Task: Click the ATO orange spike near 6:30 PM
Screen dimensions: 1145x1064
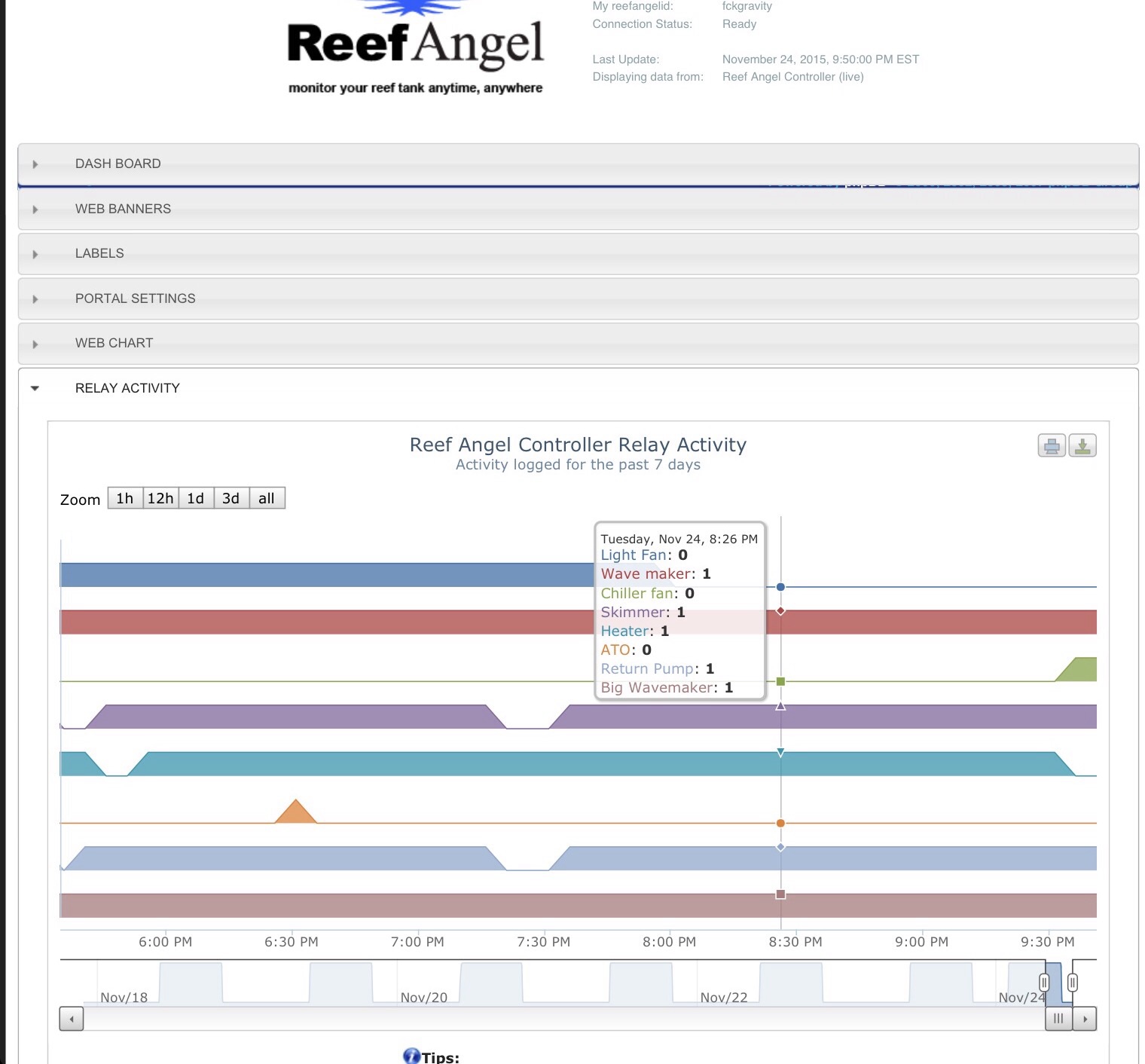Action: (x=295, y=812)
